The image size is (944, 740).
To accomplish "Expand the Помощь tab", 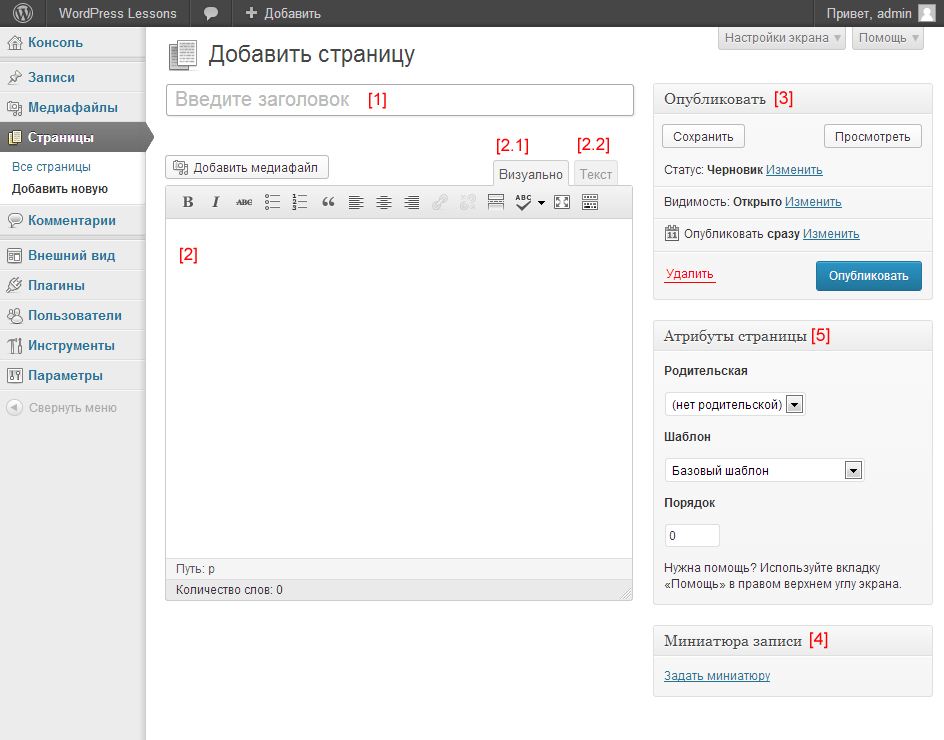I will pyautogui.click(x=888, y=38).
